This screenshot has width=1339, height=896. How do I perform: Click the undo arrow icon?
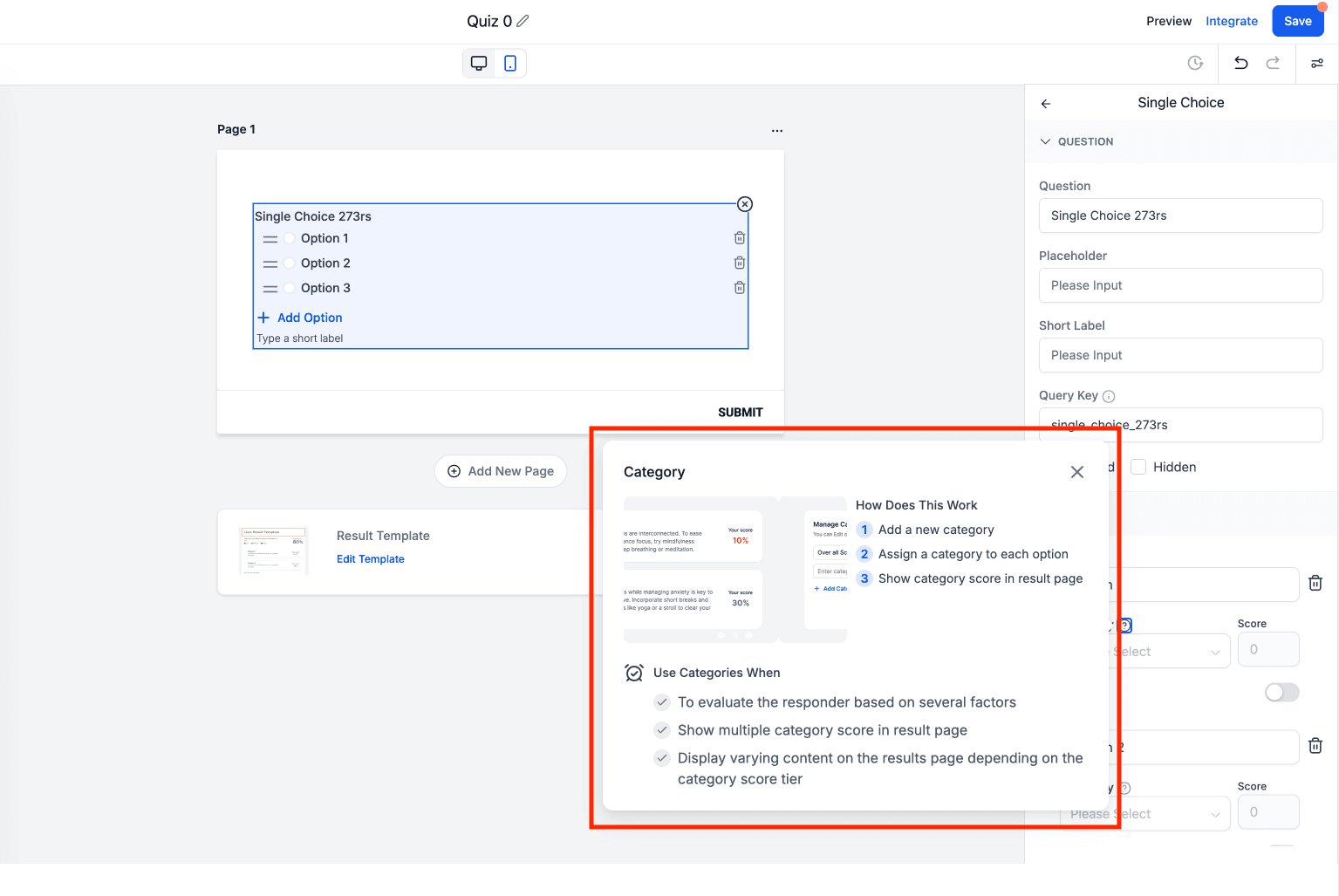tap(1240, 63)
